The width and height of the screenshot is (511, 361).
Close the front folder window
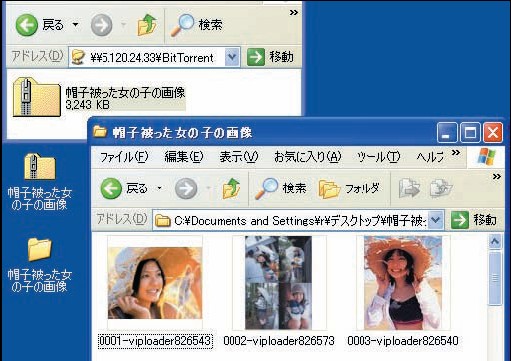pyautogui.click(x=493, y=133)
